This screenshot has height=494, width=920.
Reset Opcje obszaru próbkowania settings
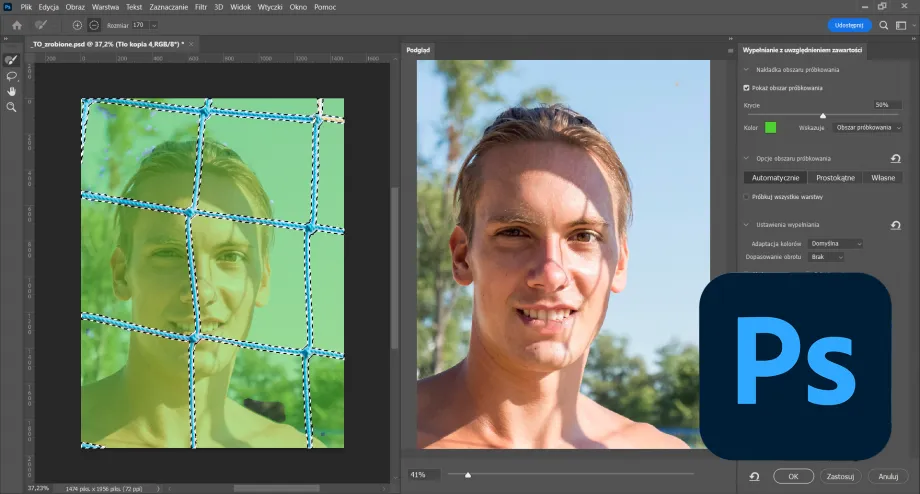point(896,158)
